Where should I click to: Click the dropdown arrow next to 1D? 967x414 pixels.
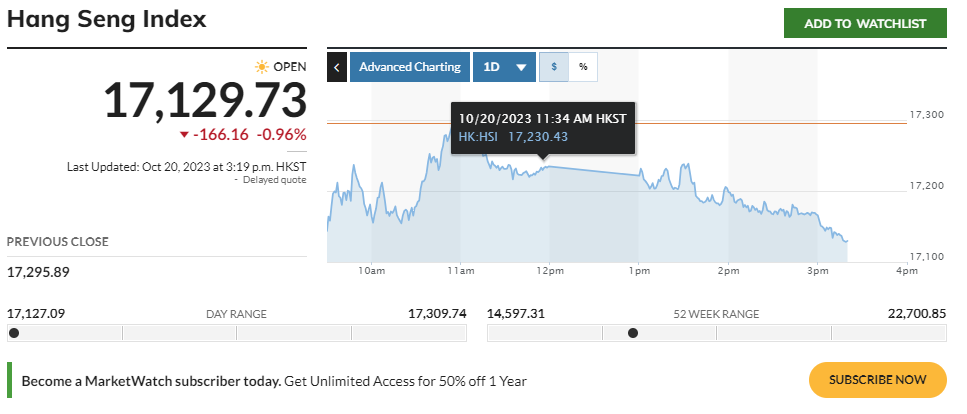pos(521,68)
